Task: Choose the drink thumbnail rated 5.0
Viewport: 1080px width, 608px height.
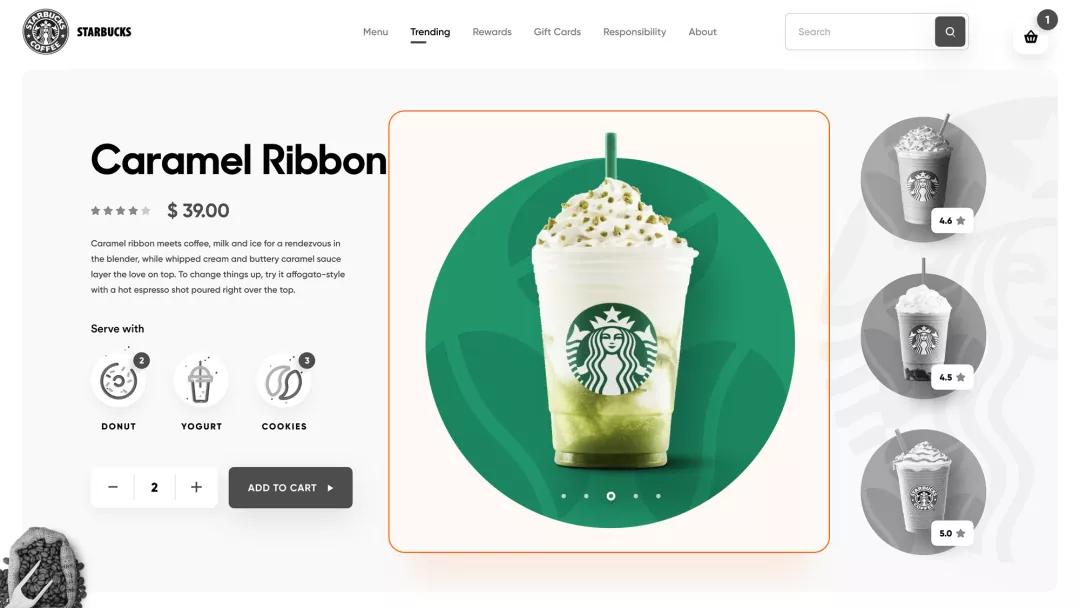Action: tap(923, 492)
